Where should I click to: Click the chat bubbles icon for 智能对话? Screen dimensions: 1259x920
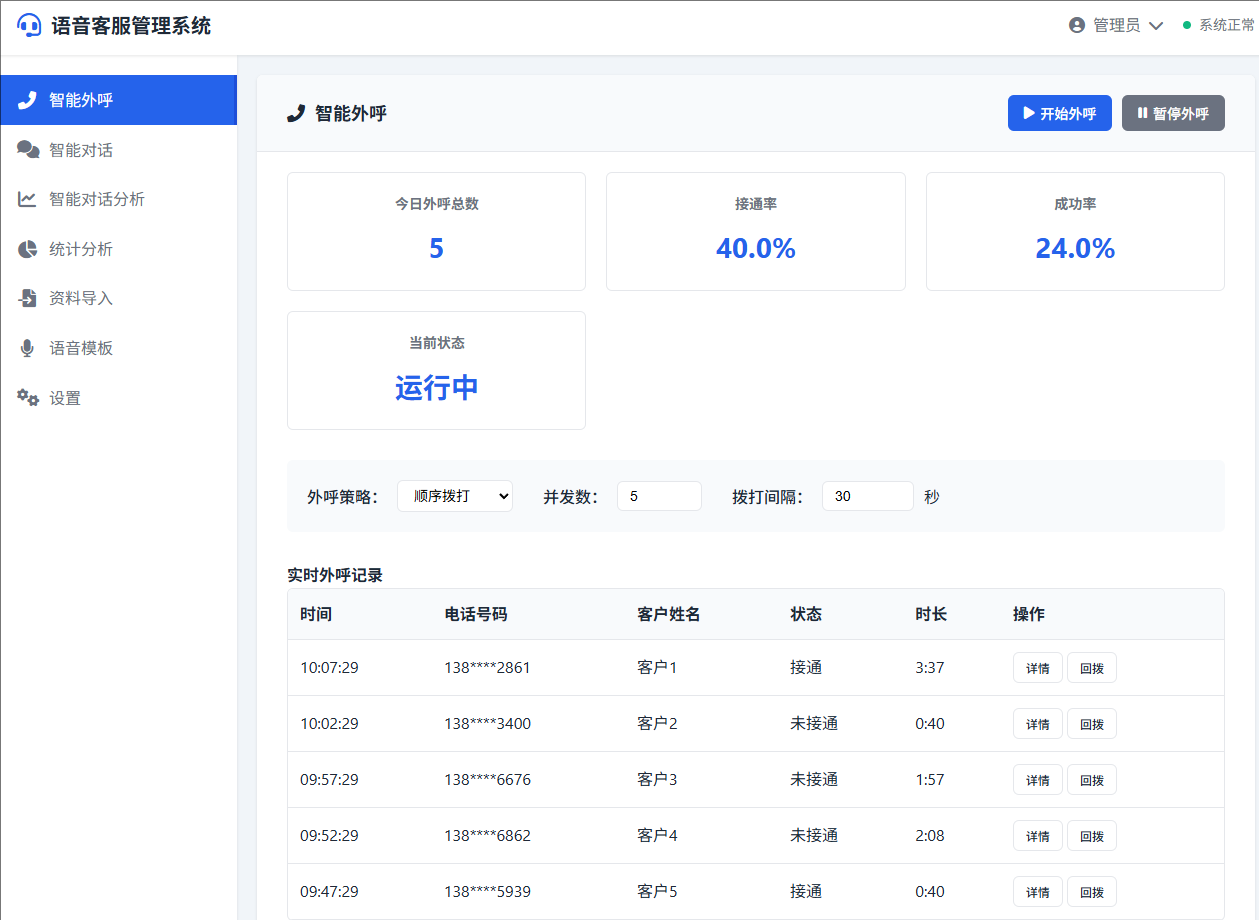(28, 150)
